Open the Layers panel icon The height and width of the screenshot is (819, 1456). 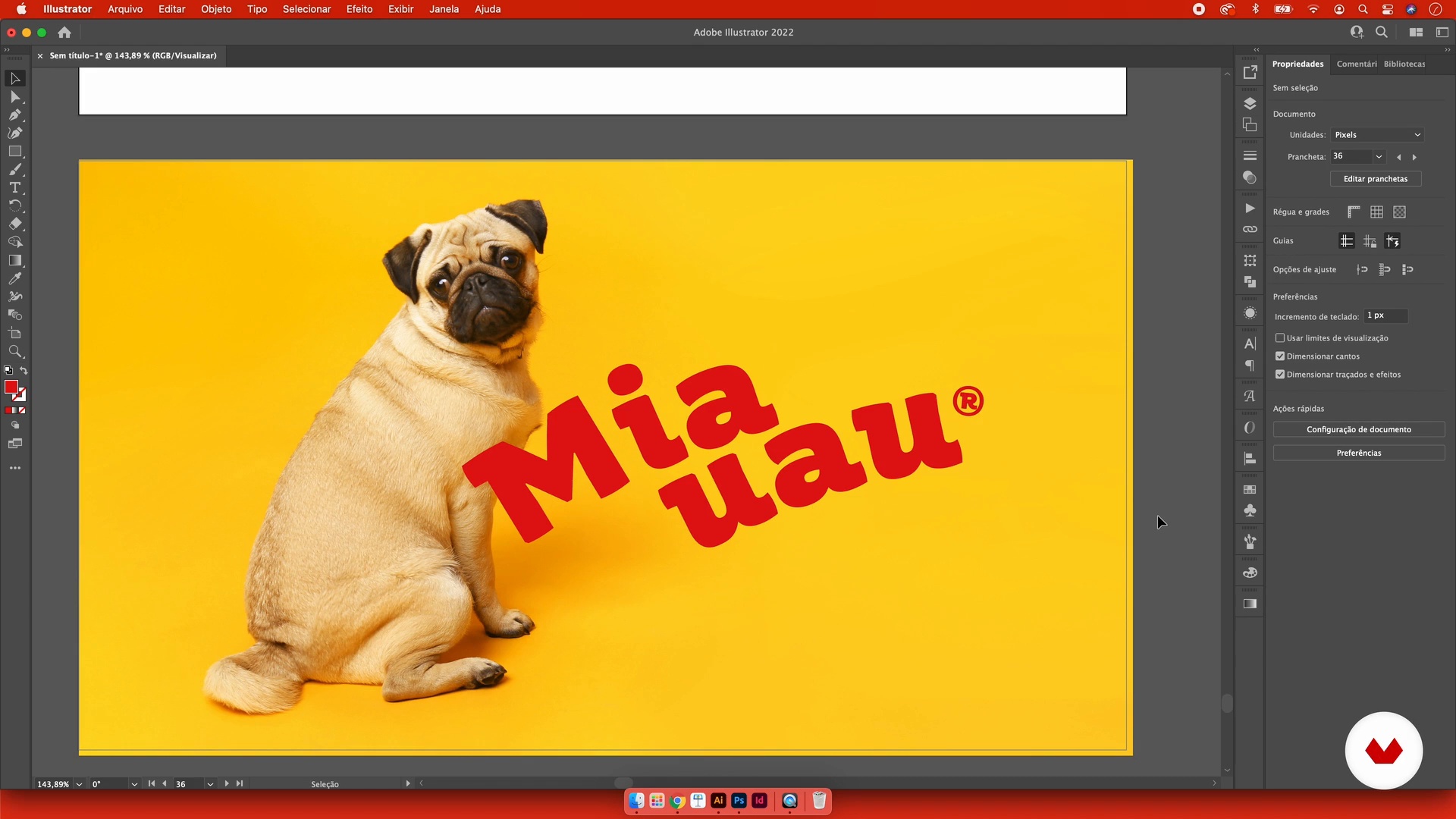pos(1250,104)
